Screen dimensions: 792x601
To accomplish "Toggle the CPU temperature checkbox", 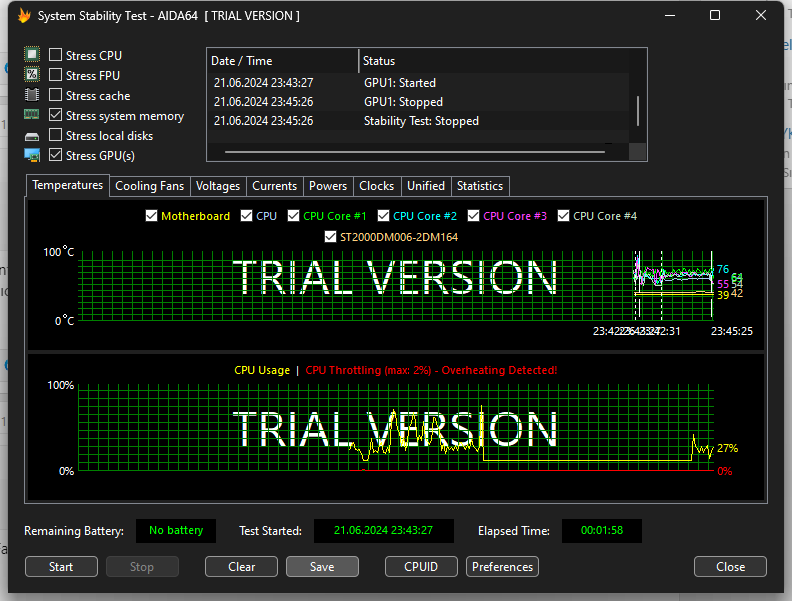I will 246,216.
